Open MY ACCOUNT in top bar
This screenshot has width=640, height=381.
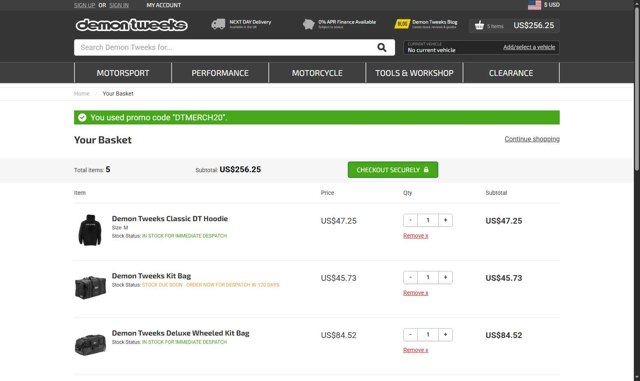(x=164, y=5)
